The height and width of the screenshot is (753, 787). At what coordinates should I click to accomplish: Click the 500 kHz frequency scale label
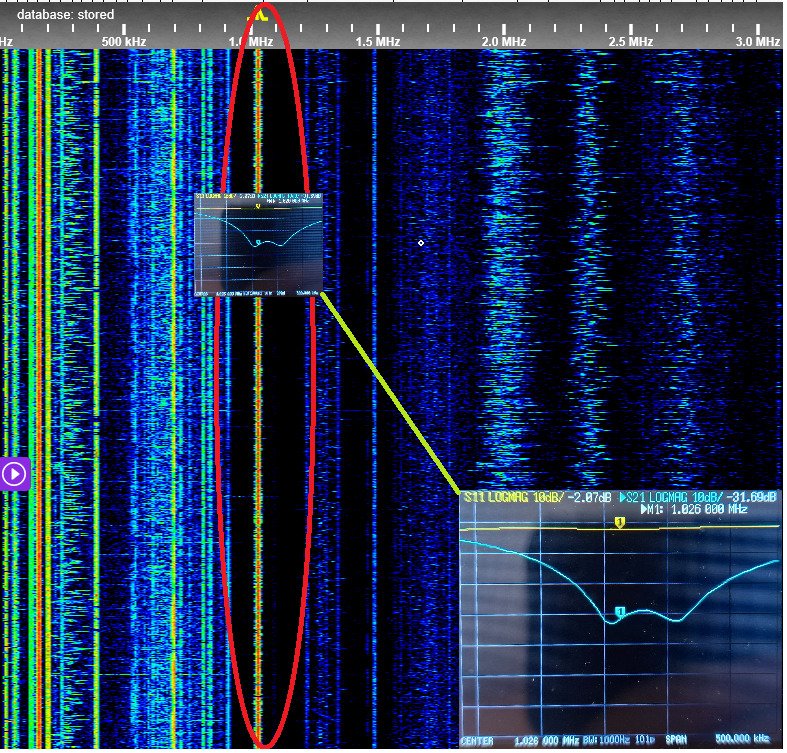click(123, 42)
